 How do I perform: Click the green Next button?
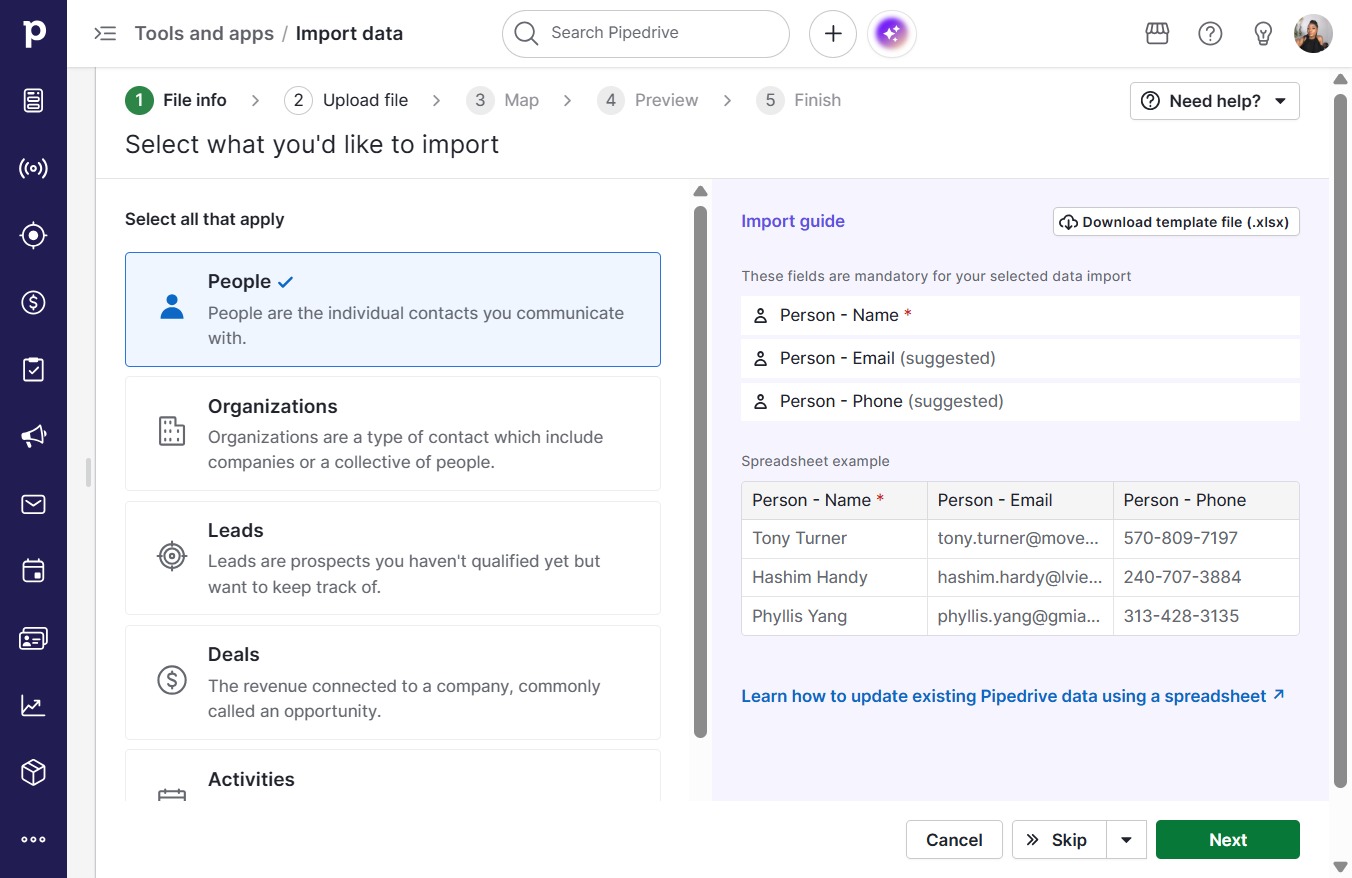click(x=1228, y=840)
